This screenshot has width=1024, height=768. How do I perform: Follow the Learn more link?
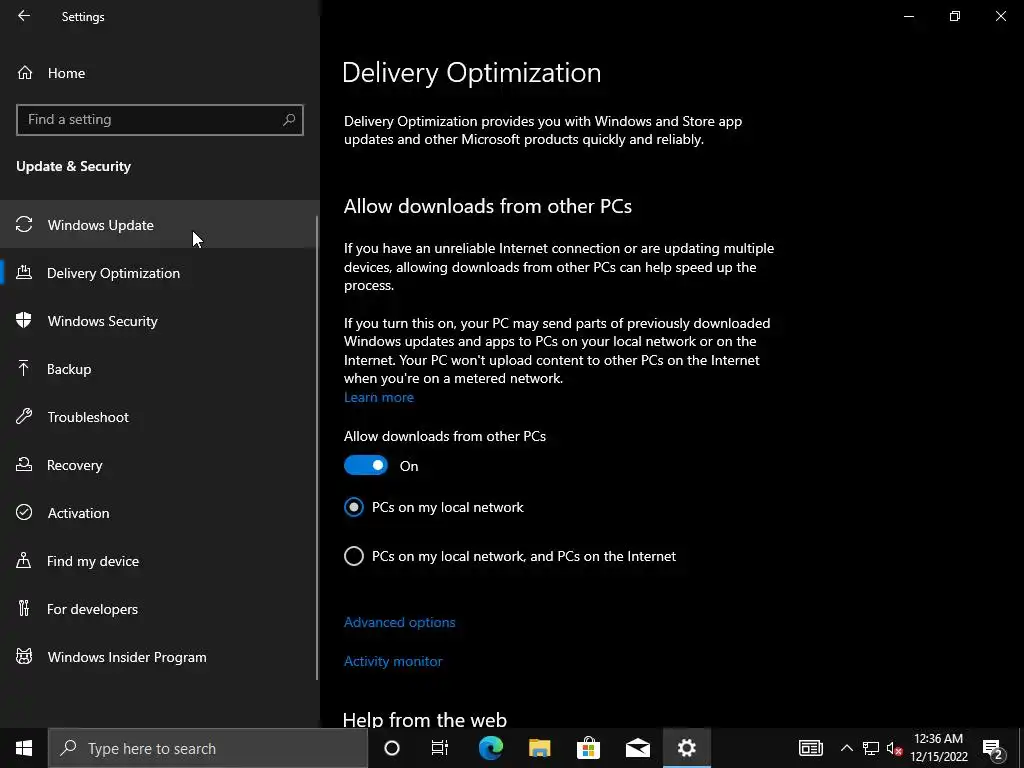(379, 397)
